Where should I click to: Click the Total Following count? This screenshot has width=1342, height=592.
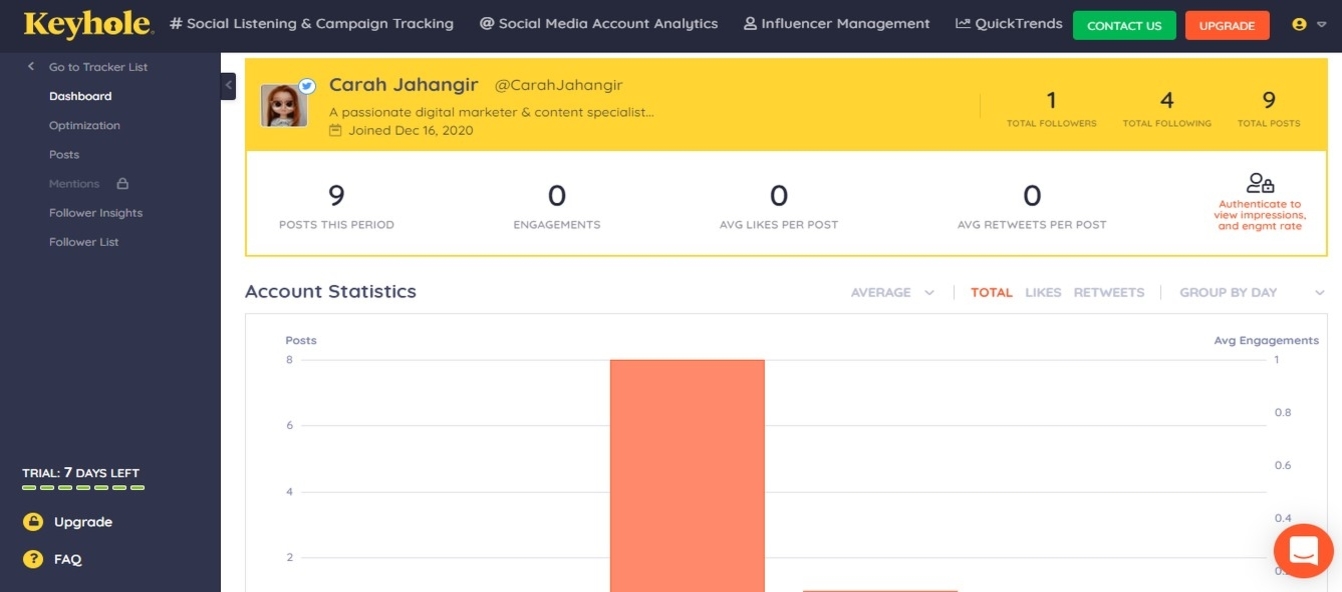coord(1166,100)
